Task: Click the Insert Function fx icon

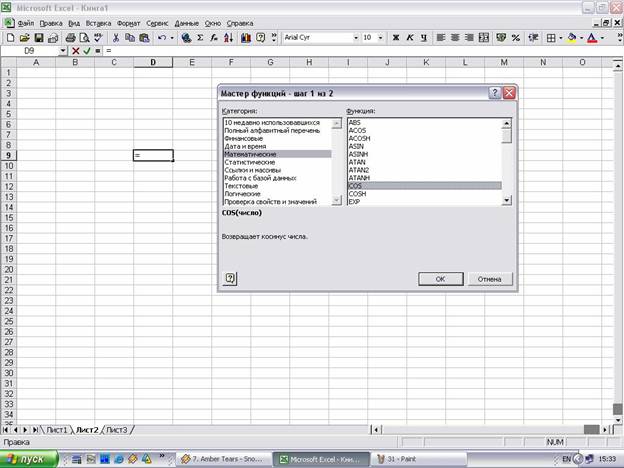Action: coord(214,38)
